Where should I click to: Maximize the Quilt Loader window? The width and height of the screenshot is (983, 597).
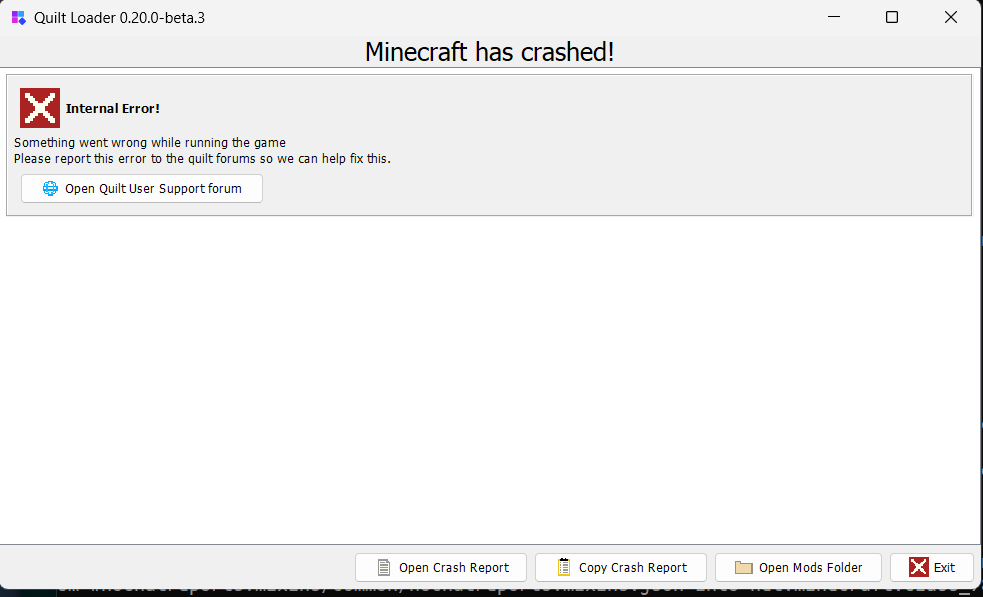point(891,17)
